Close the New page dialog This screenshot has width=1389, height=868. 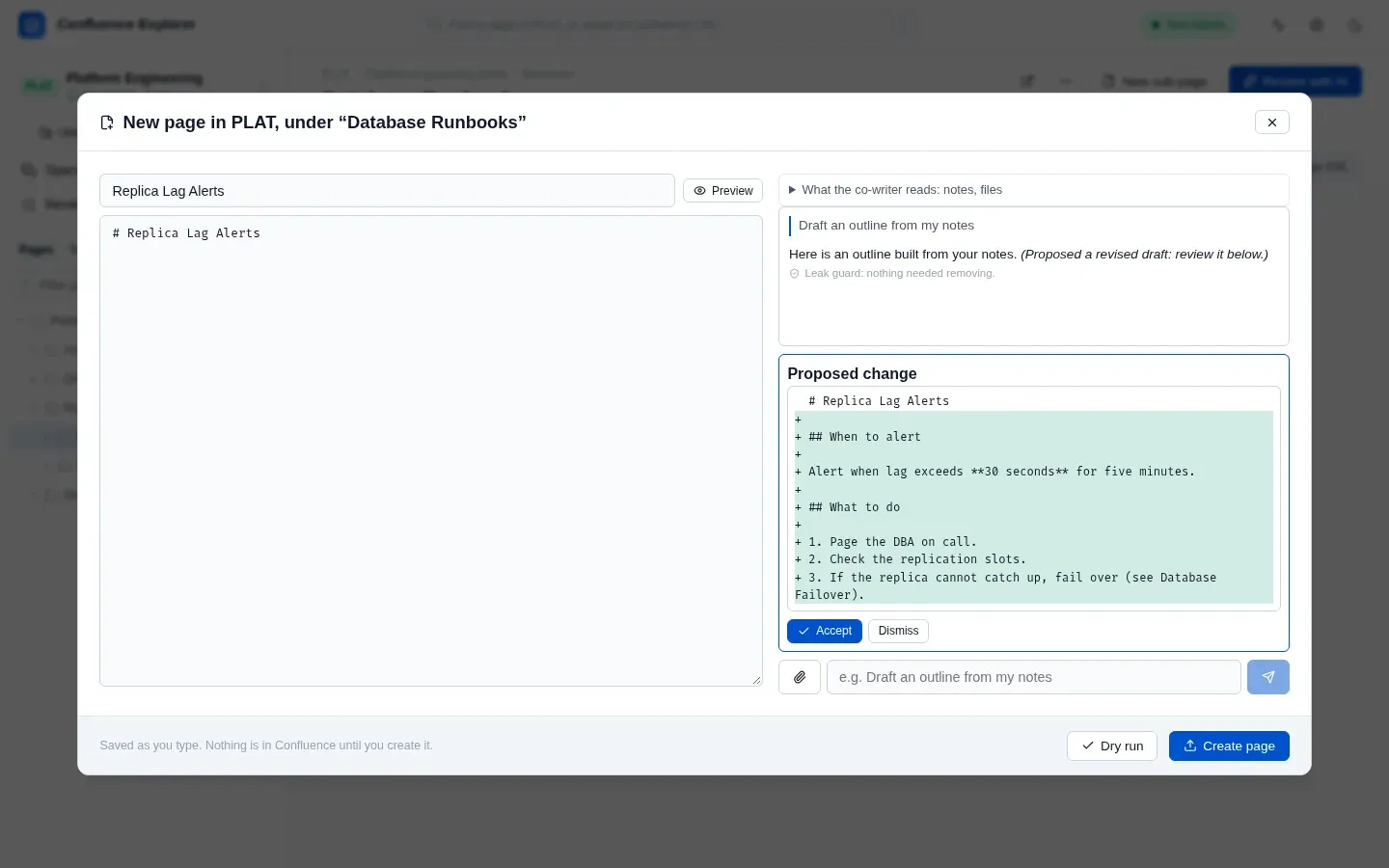pyautogui.click(x=1272, y=122)
